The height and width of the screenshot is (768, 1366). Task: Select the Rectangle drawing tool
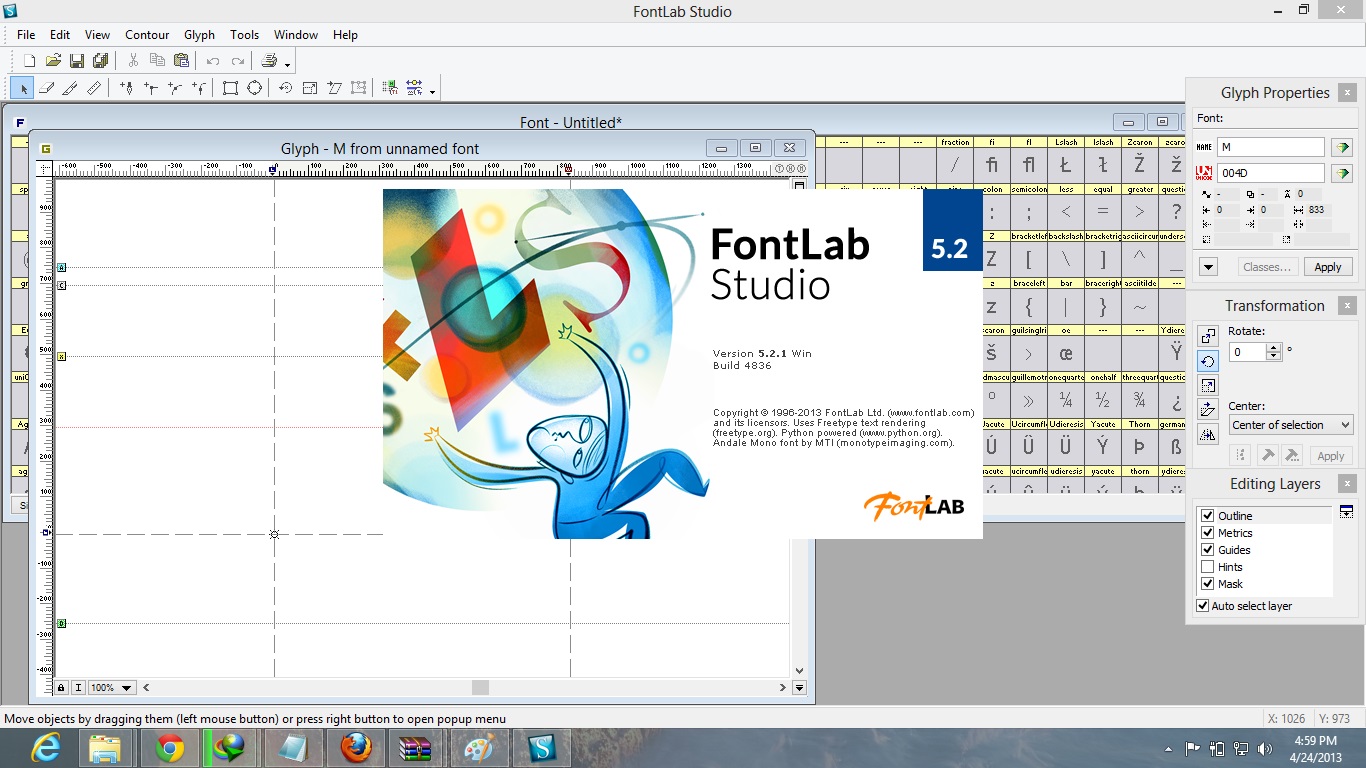tap(230, 88)
